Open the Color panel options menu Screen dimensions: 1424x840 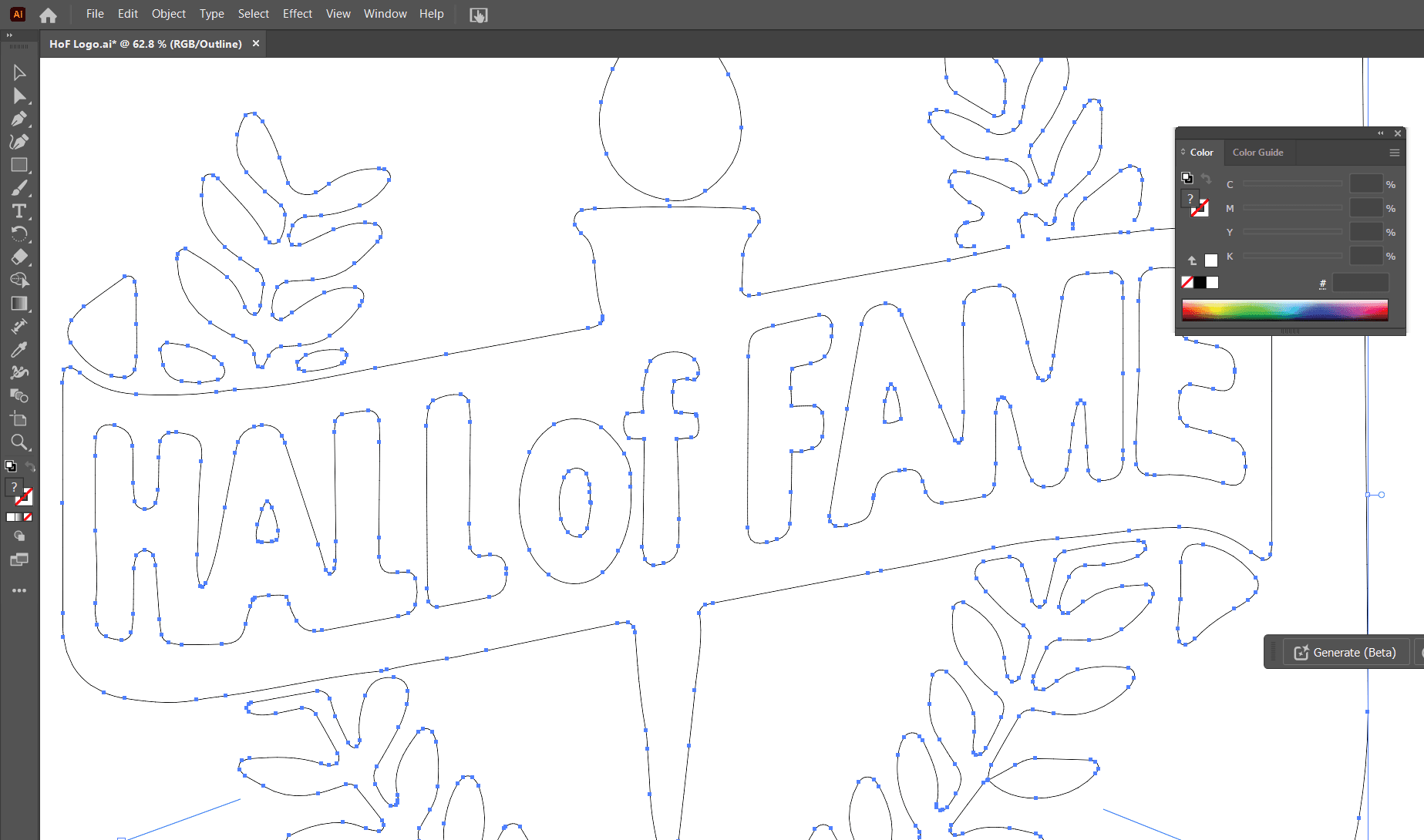pos(1394,153)
